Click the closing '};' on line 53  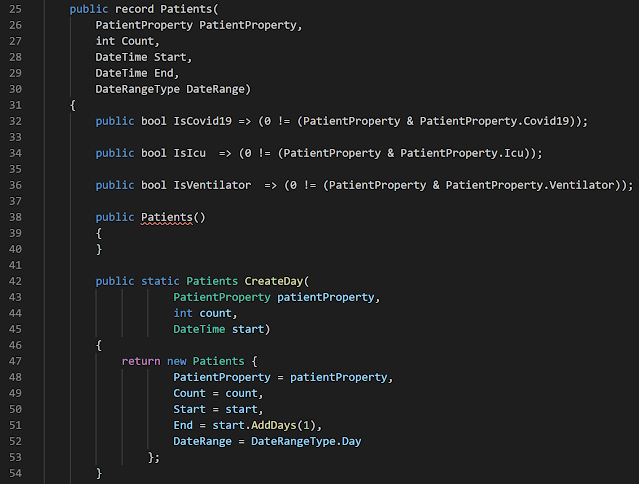[x=154, y=457]
